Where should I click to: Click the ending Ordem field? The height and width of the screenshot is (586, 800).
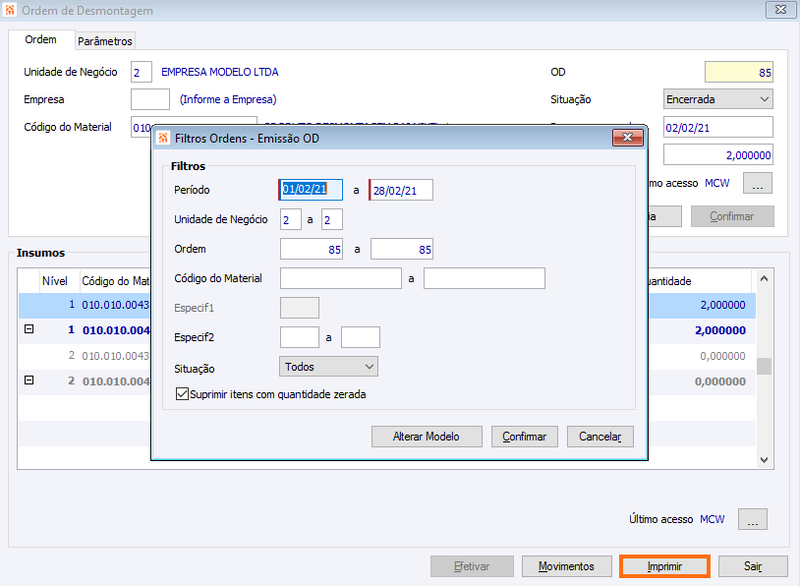tap(402, 249)
